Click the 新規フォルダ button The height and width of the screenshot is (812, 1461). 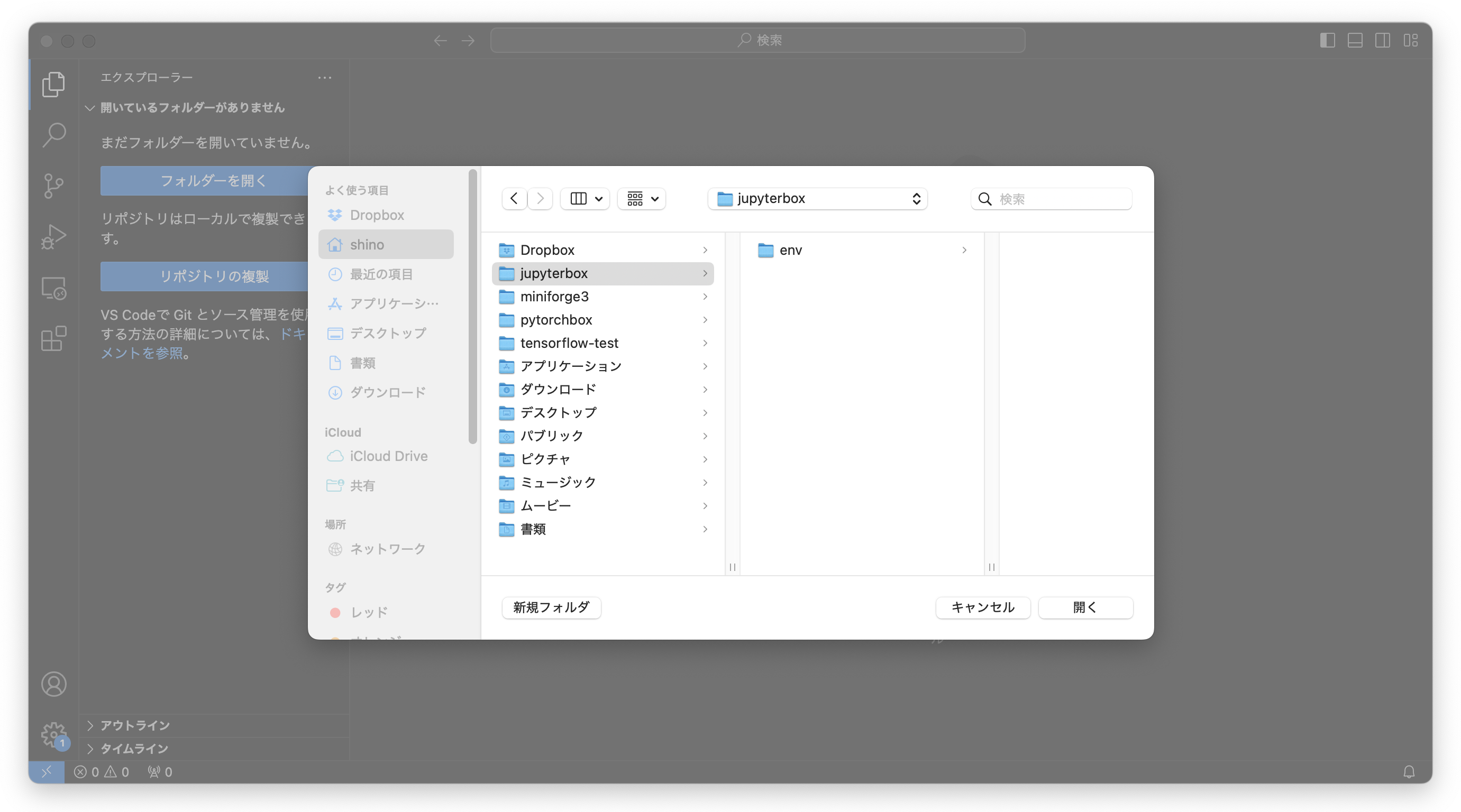pyautogui.click(x=551, y=607)
